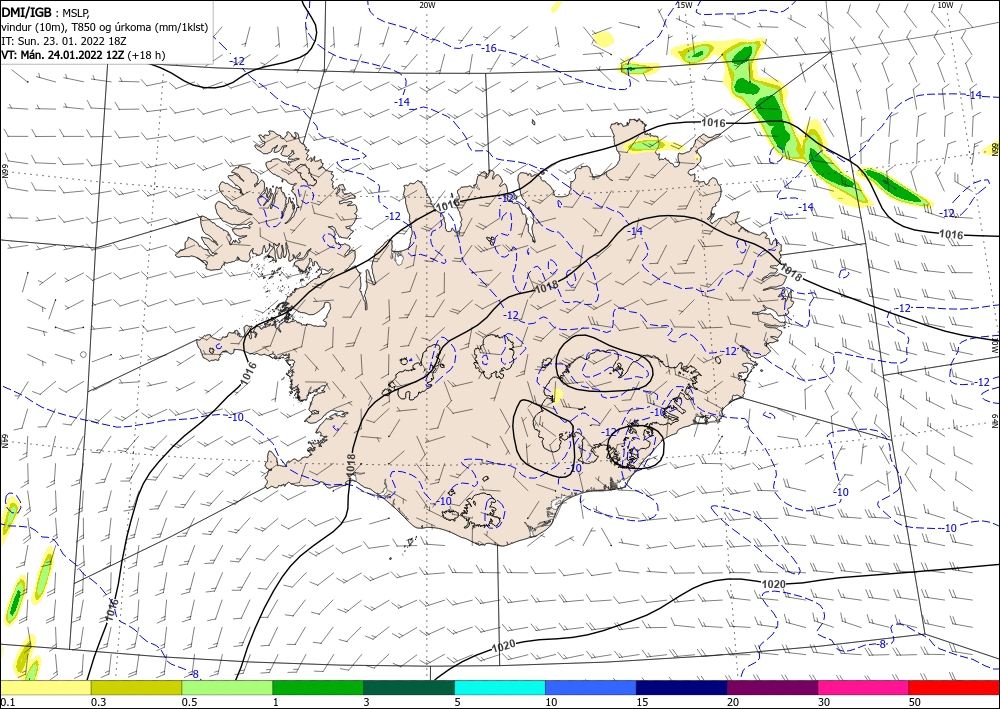
Task: Click the light yellow 0.1–0.3 legend swatch
Action: 45,687
